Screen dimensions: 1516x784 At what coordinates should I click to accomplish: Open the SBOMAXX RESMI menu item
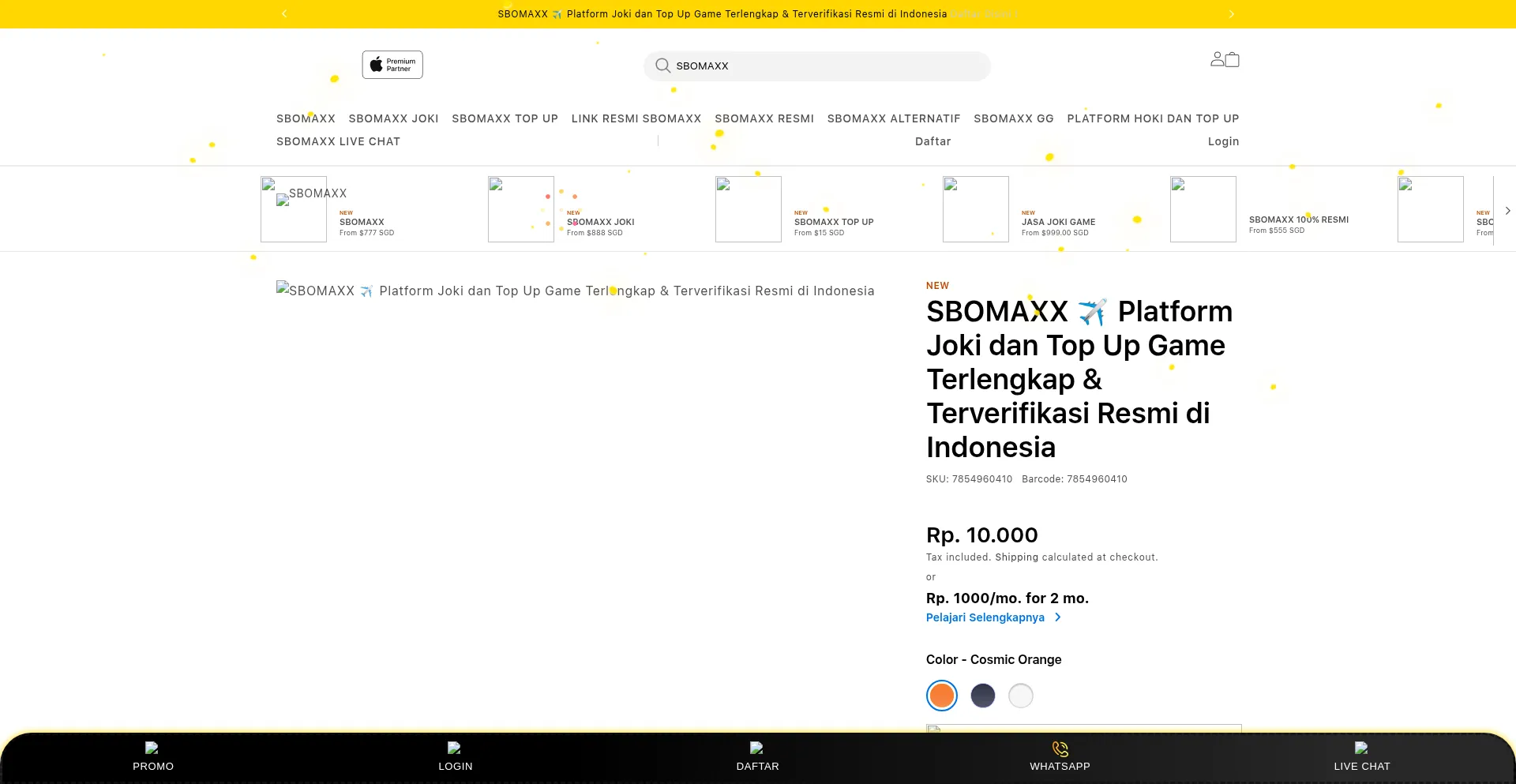[764, 118]
